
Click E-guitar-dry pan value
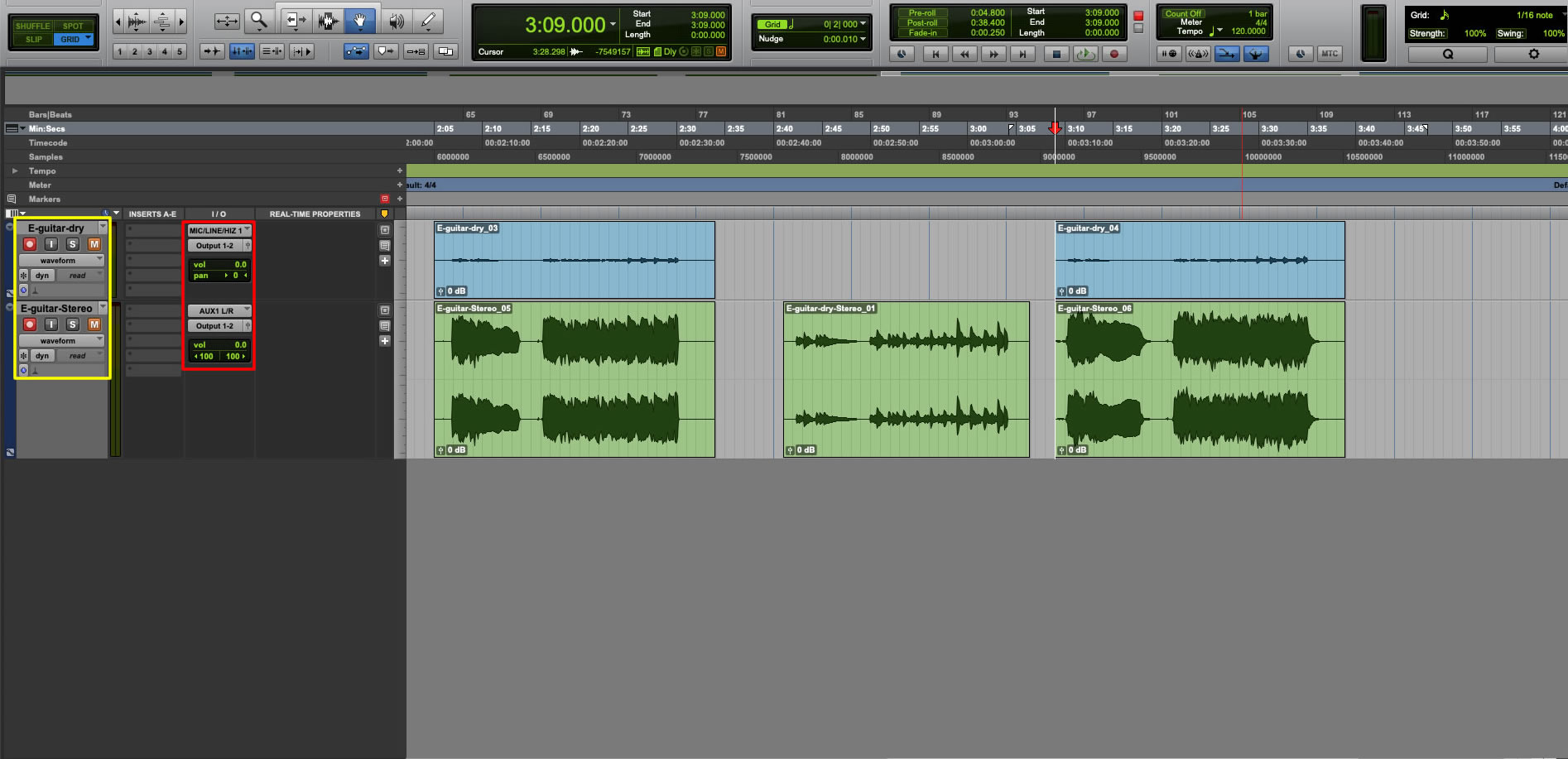[x=235, y=276]
